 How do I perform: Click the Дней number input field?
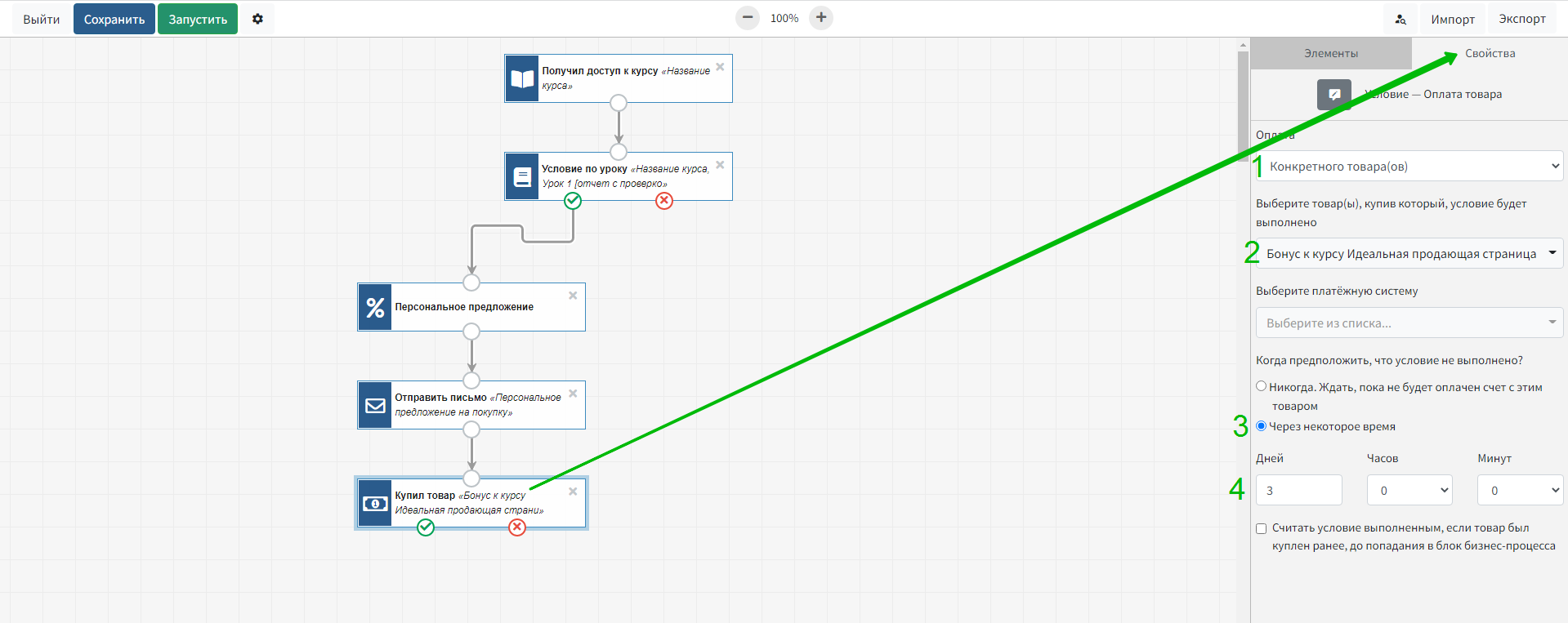pyautogui.click(x=1298, y=490)
